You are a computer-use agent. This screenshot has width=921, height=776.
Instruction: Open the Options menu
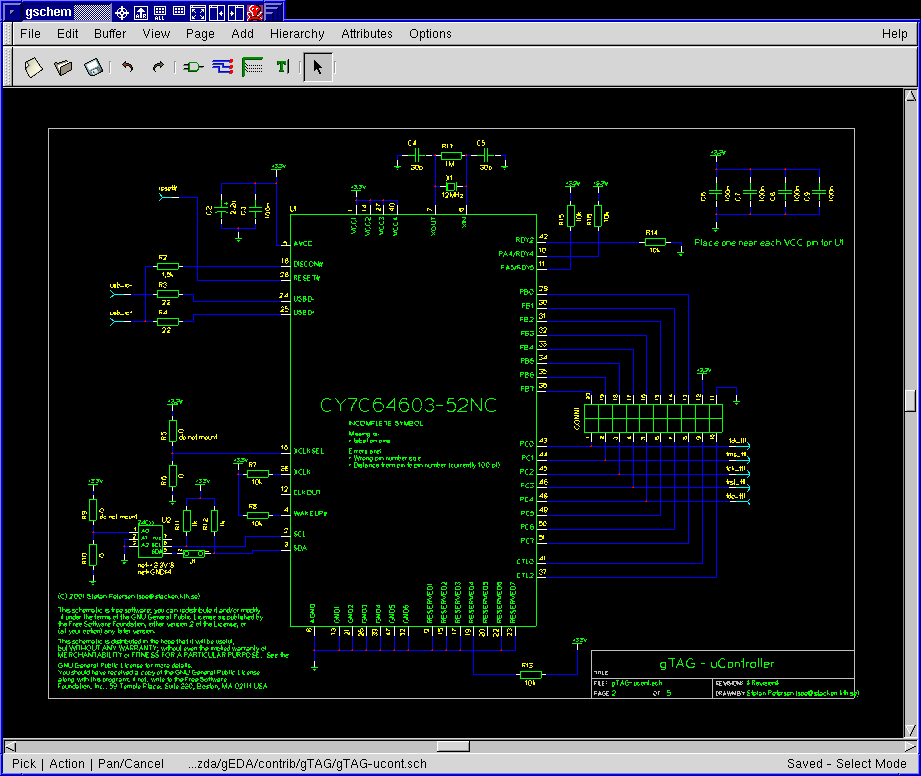coord(431,34)
